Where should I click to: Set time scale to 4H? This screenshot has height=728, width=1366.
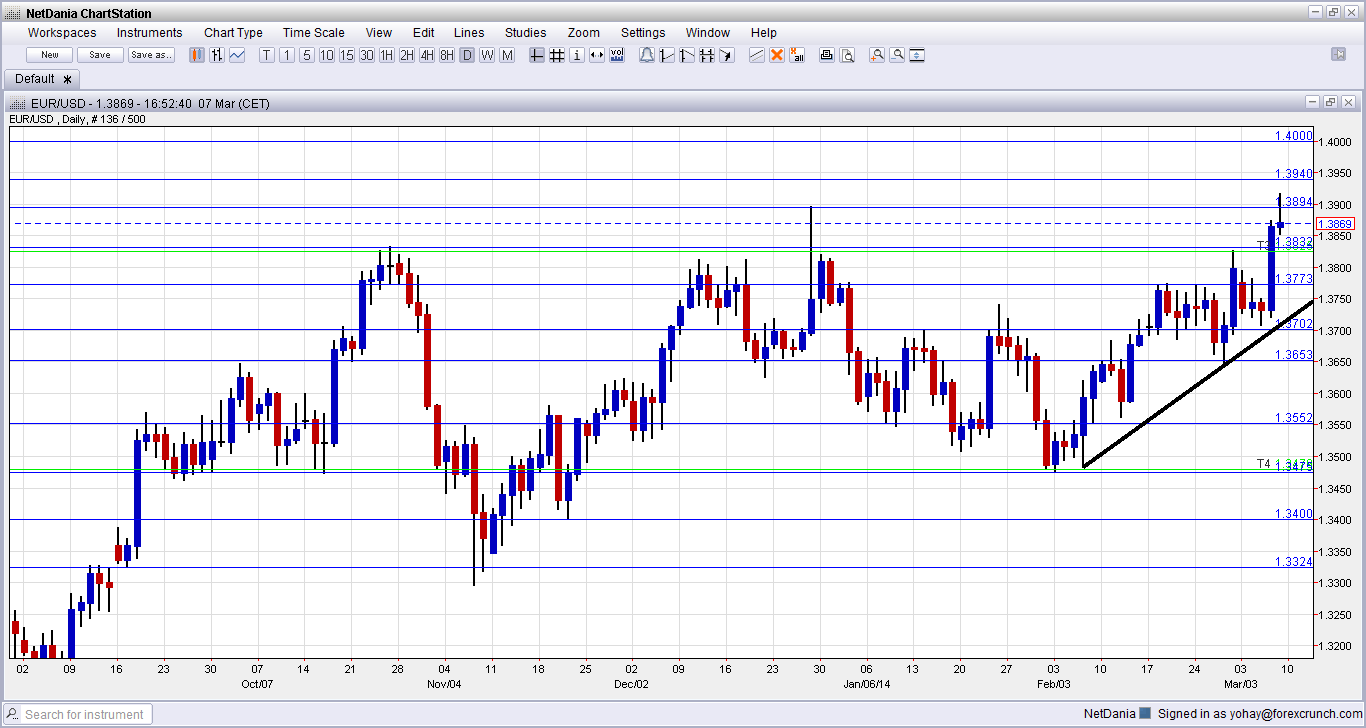point(427,55)
